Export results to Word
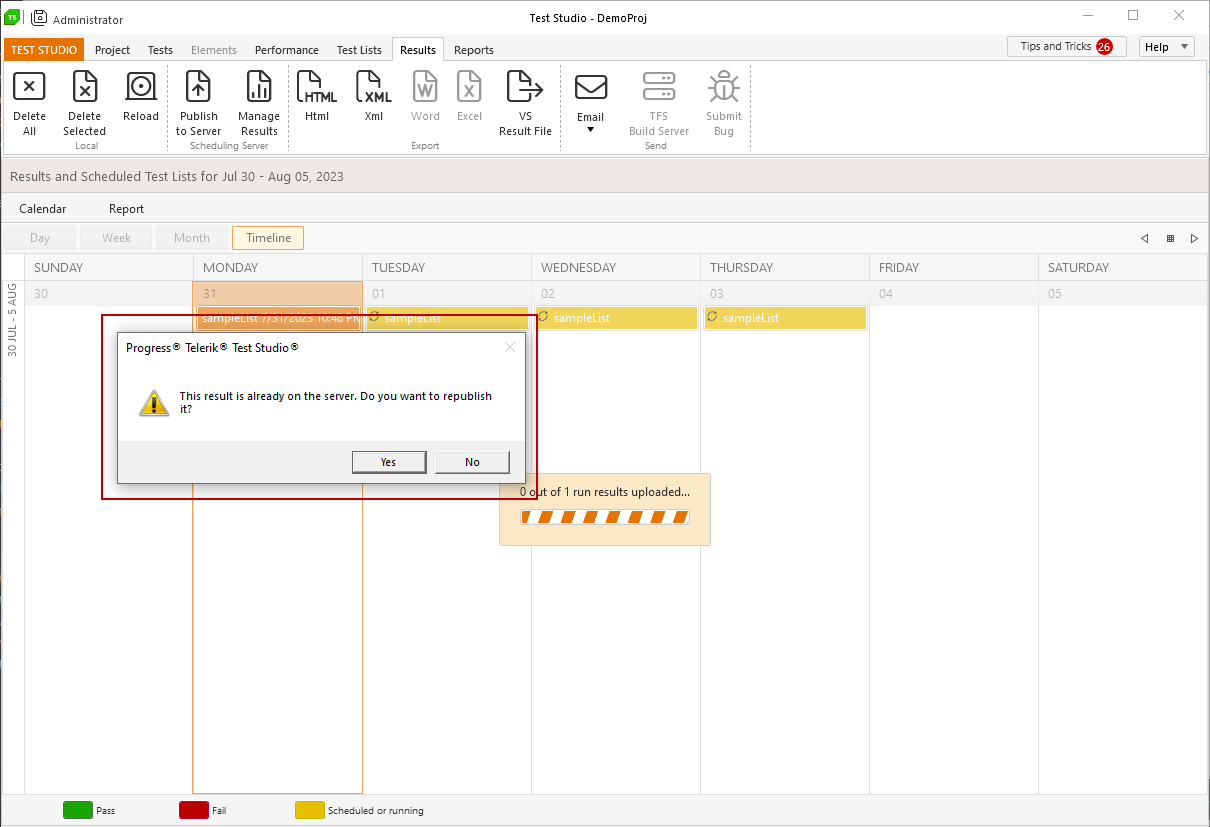This screenshot has height=827, width=1210. point(425,88)
